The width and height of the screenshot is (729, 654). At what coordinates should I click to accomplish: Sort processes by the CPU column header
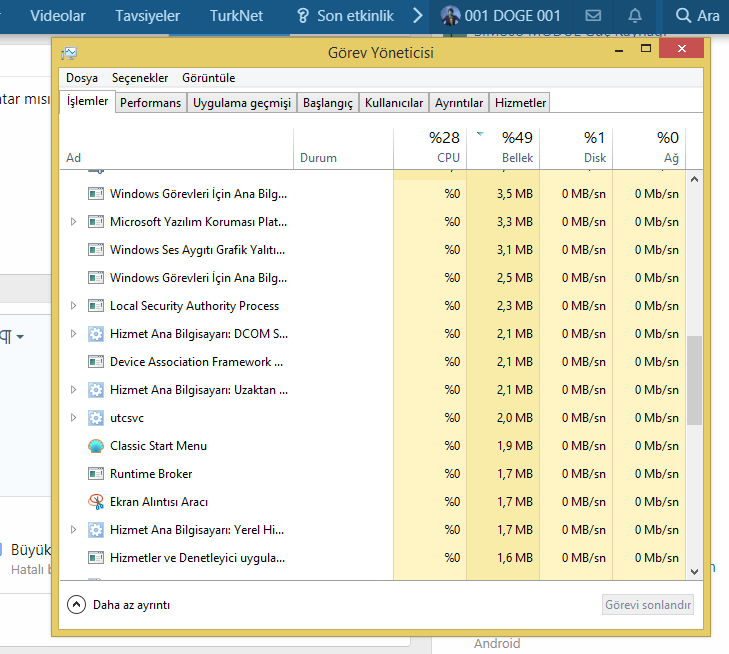[x=430, y=148]
